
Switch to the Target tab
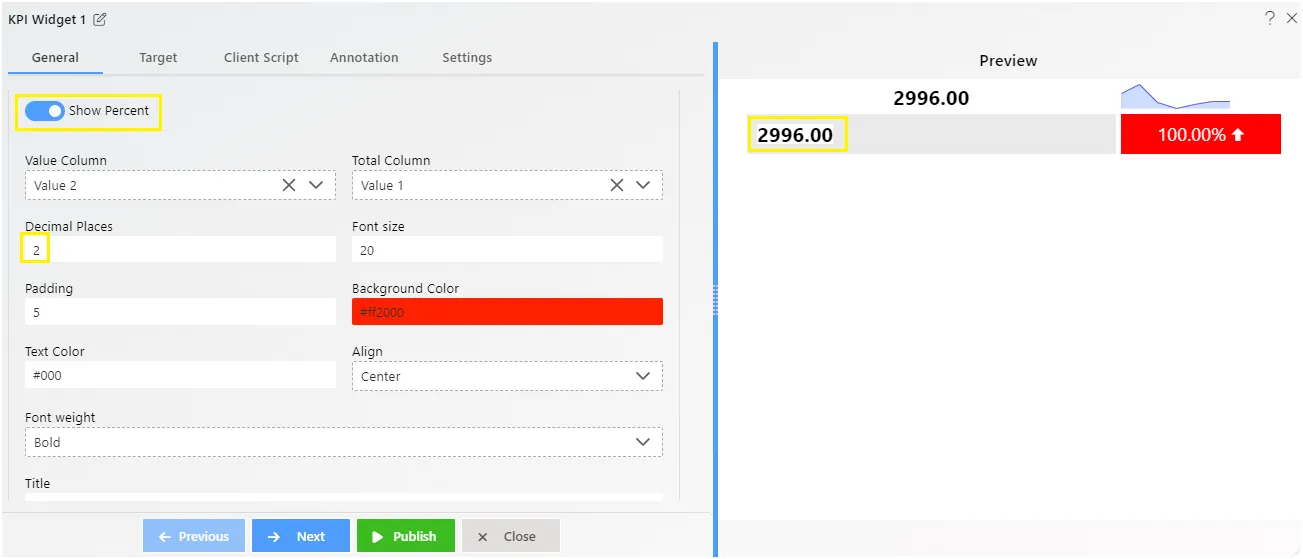coord(158,58)
